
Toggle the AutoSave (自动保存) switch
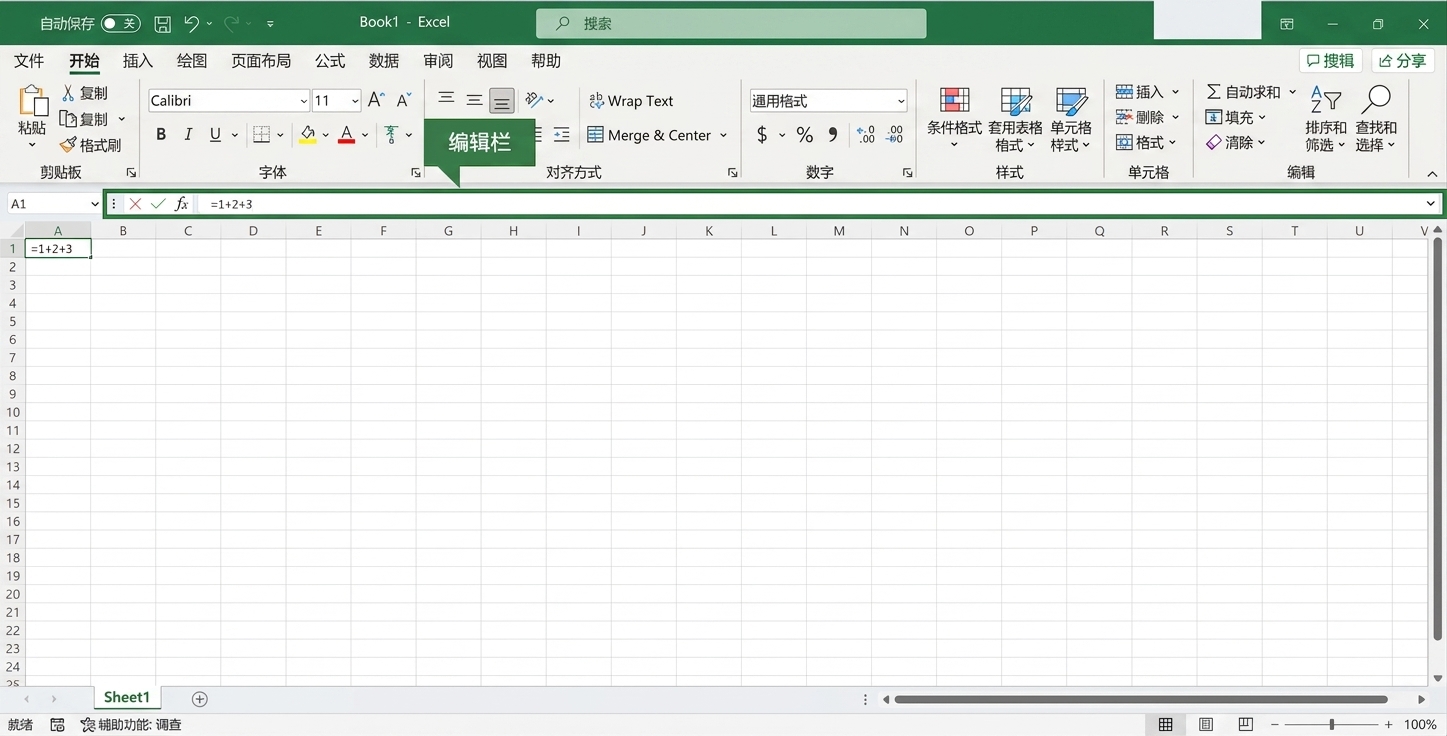pos(120,23)
